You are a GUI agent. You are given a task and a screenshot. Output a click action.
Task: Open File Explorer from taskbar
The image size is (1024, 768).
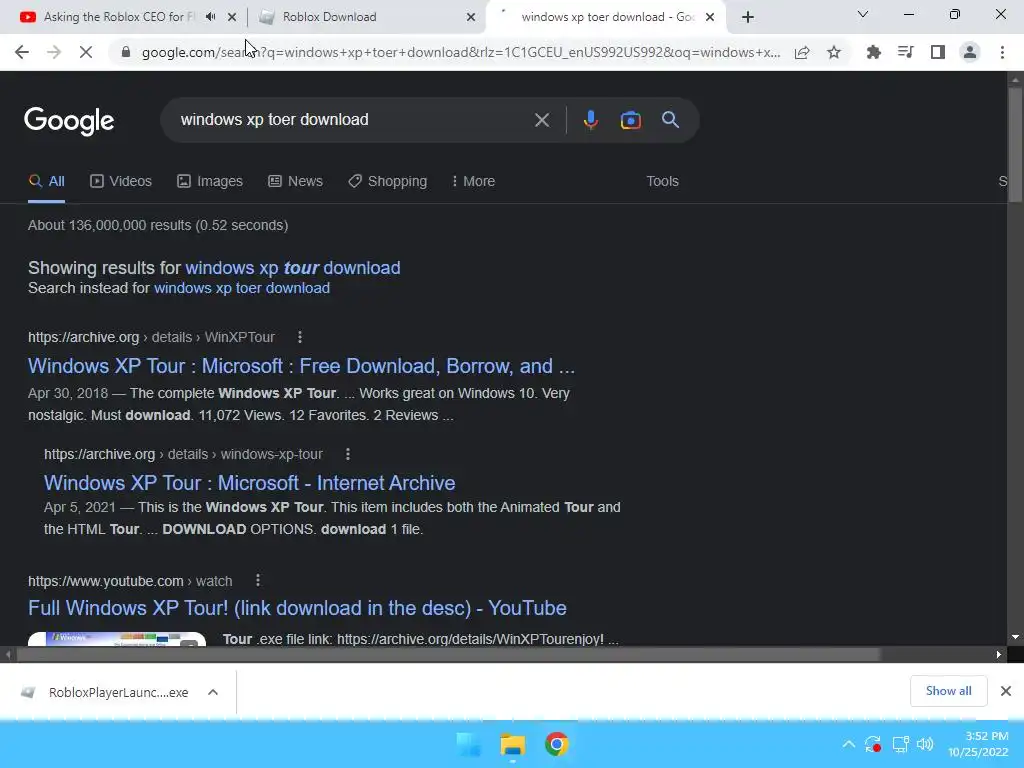(513, 744)
